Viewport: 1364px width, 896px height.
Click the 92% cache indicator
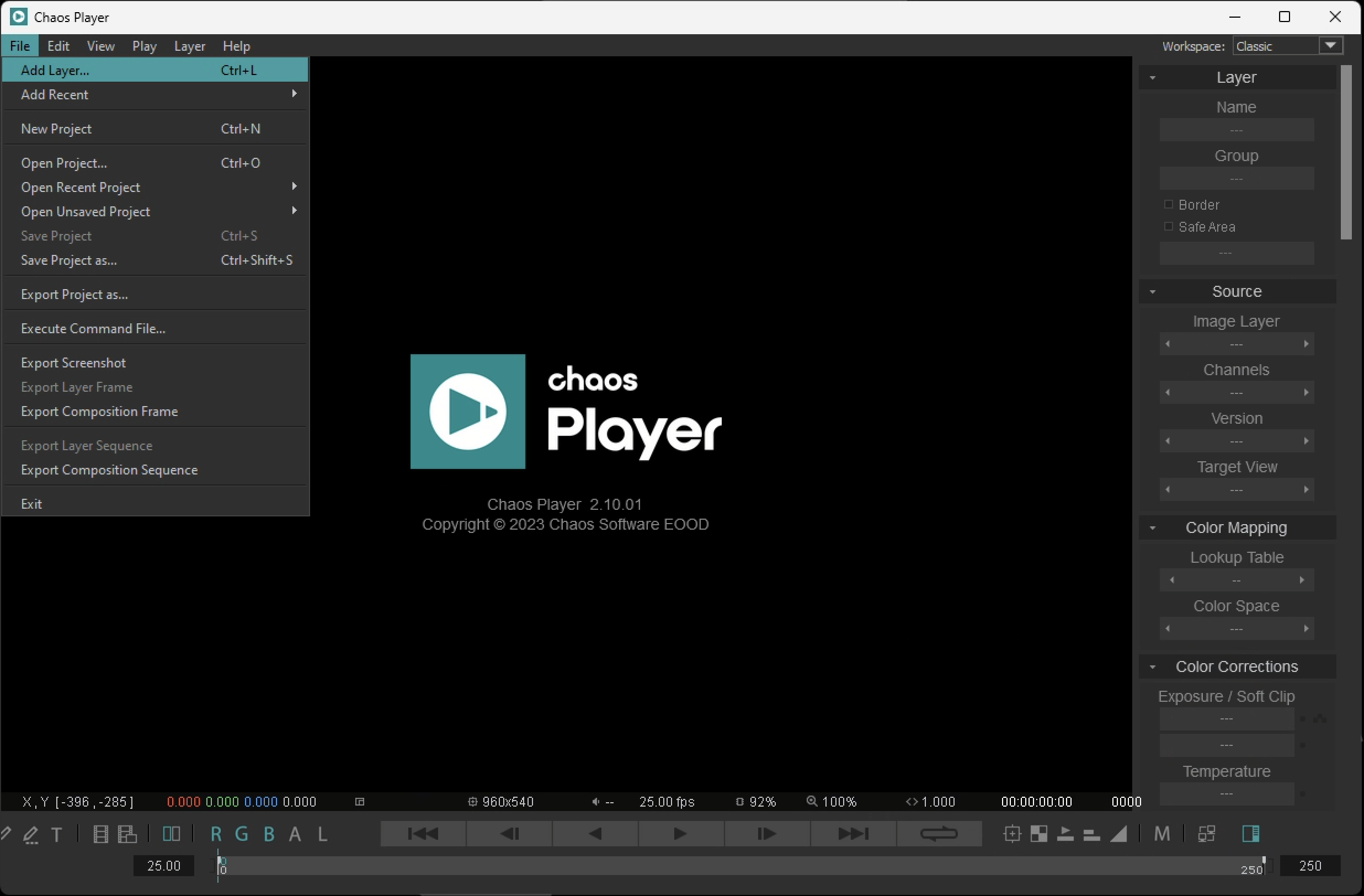755,802
